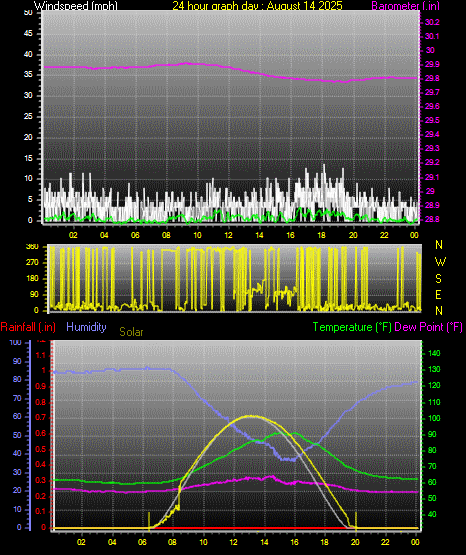466x555 pixels.
Task: Click the Windspeed (mph) axis title
Action: coord(75,5)
